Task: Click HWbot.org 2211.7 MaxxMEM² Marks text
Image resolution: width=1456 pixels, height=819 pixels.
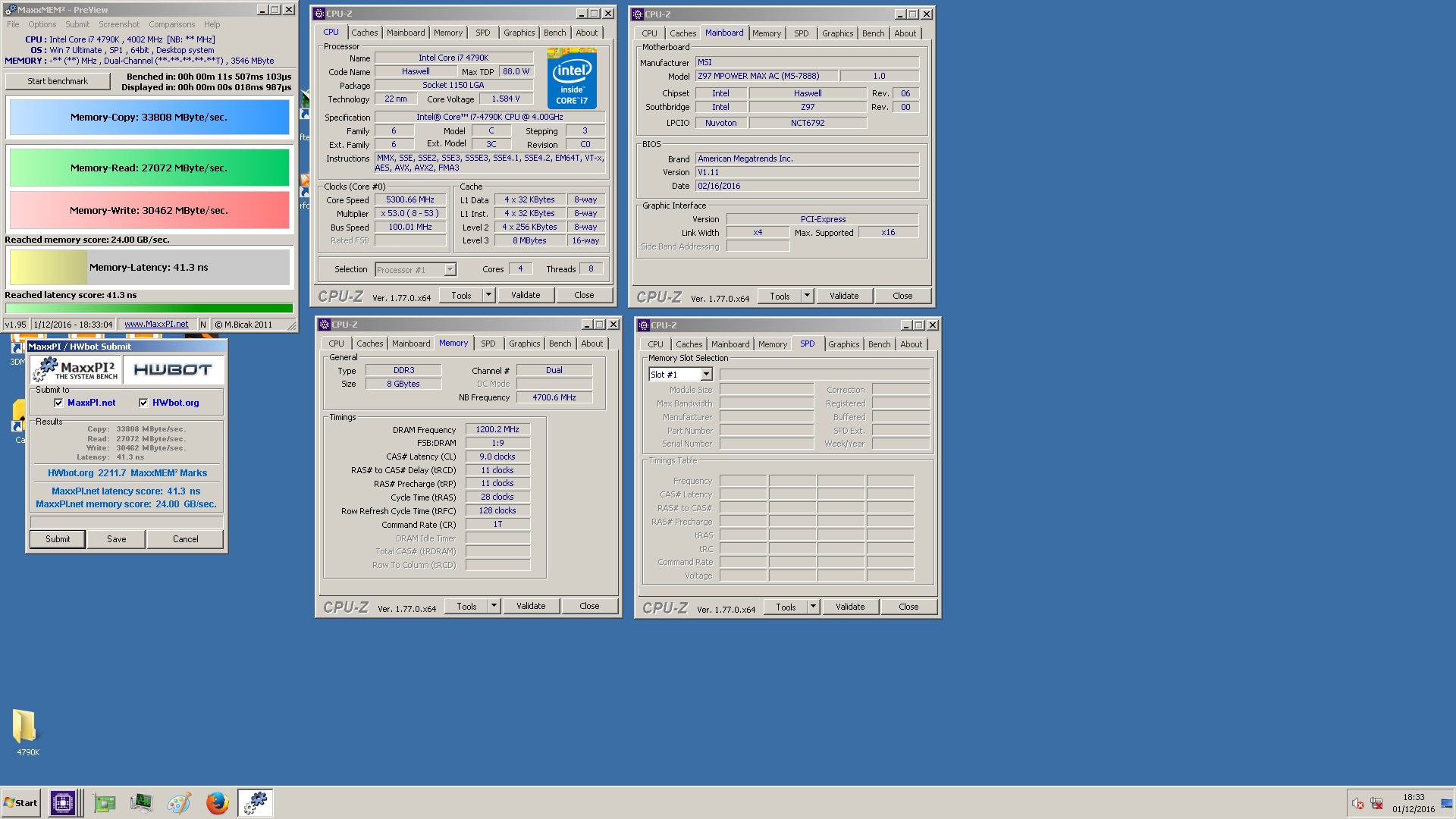Action: [127, 472]
